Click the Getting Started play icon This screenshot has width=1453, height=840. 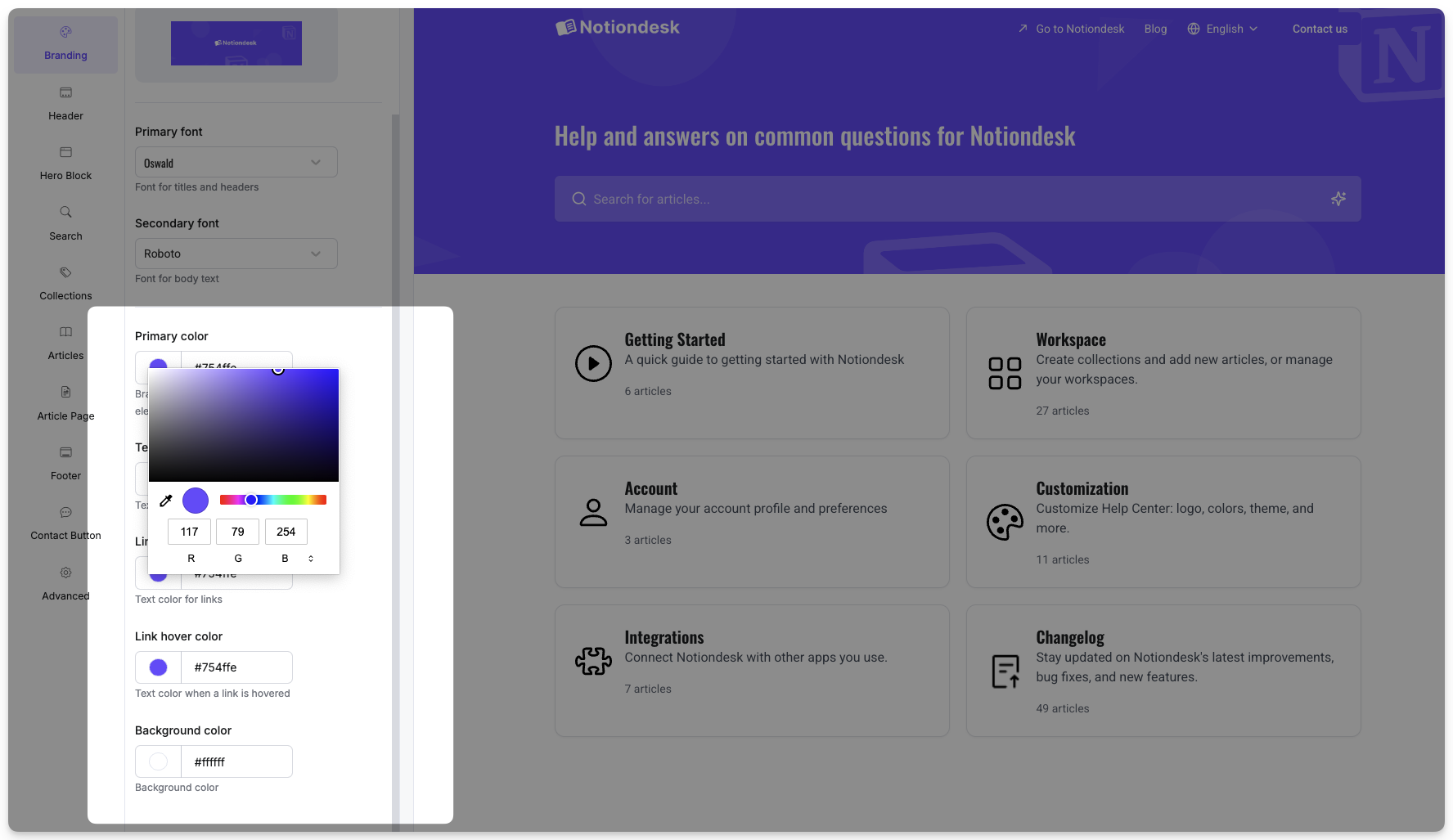(593, 364)
